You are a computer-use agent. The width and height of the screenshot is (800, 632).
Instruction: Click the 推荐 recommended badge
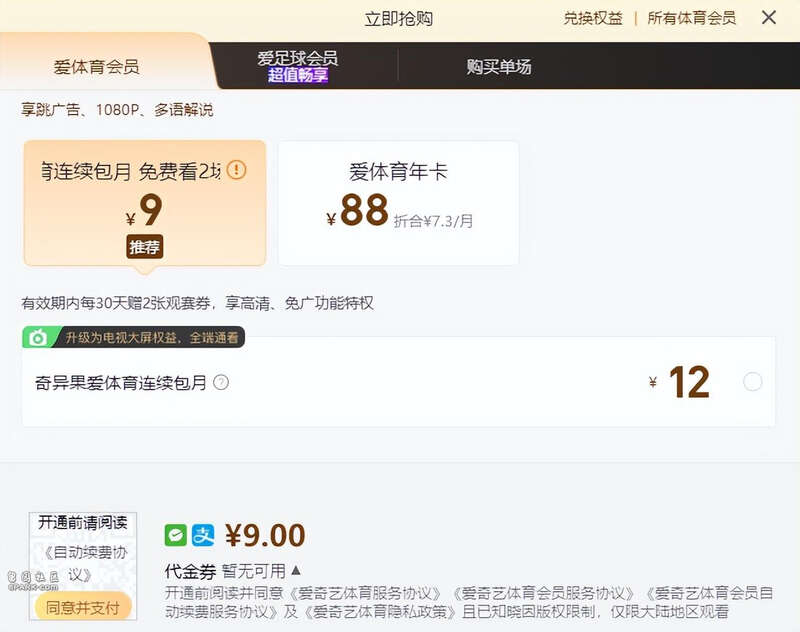[144, 247]
